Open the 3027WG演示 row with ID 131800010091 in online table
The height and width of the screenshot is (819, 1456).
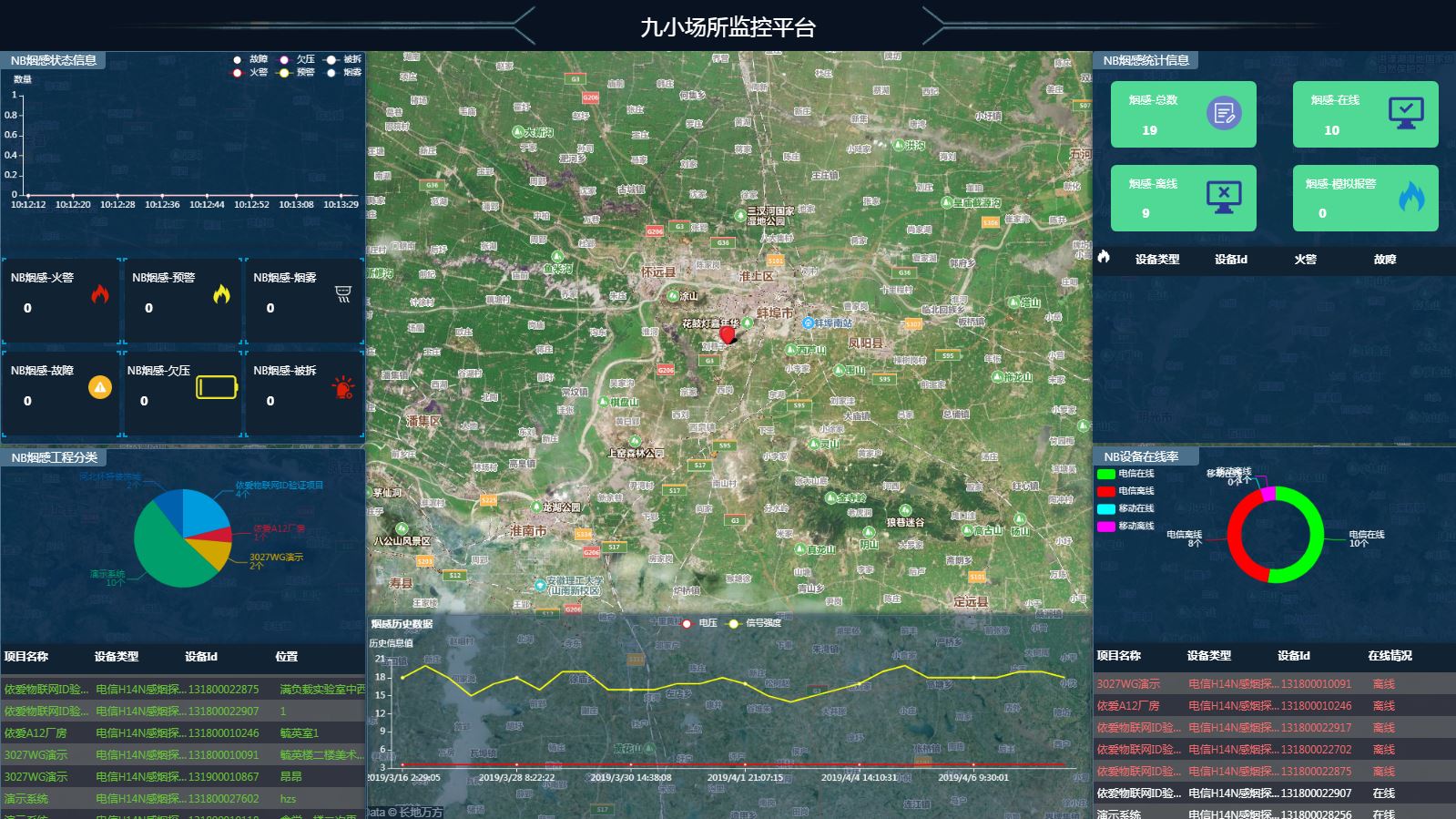1273,684
